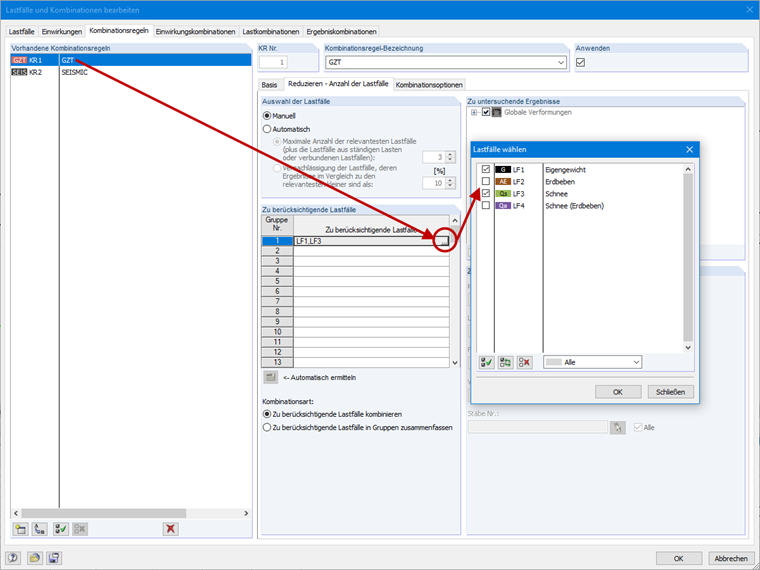Close the main dialog with title bar X
Viewport: 760px width, 570px height.
tap(749, 10)
